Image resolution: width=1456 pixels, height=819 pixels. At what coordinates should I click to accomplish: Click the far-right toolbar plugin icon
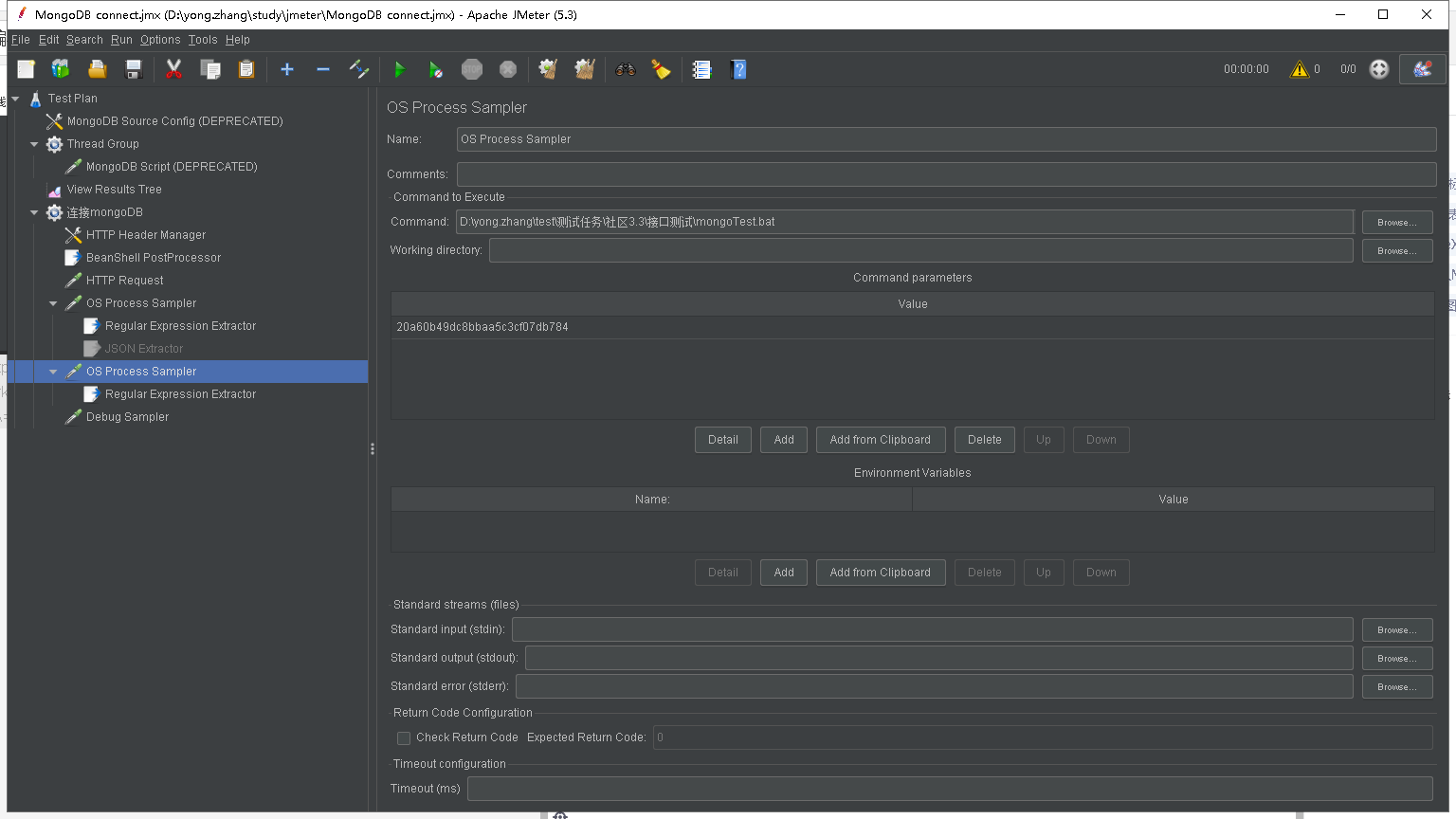[1423, 69]
